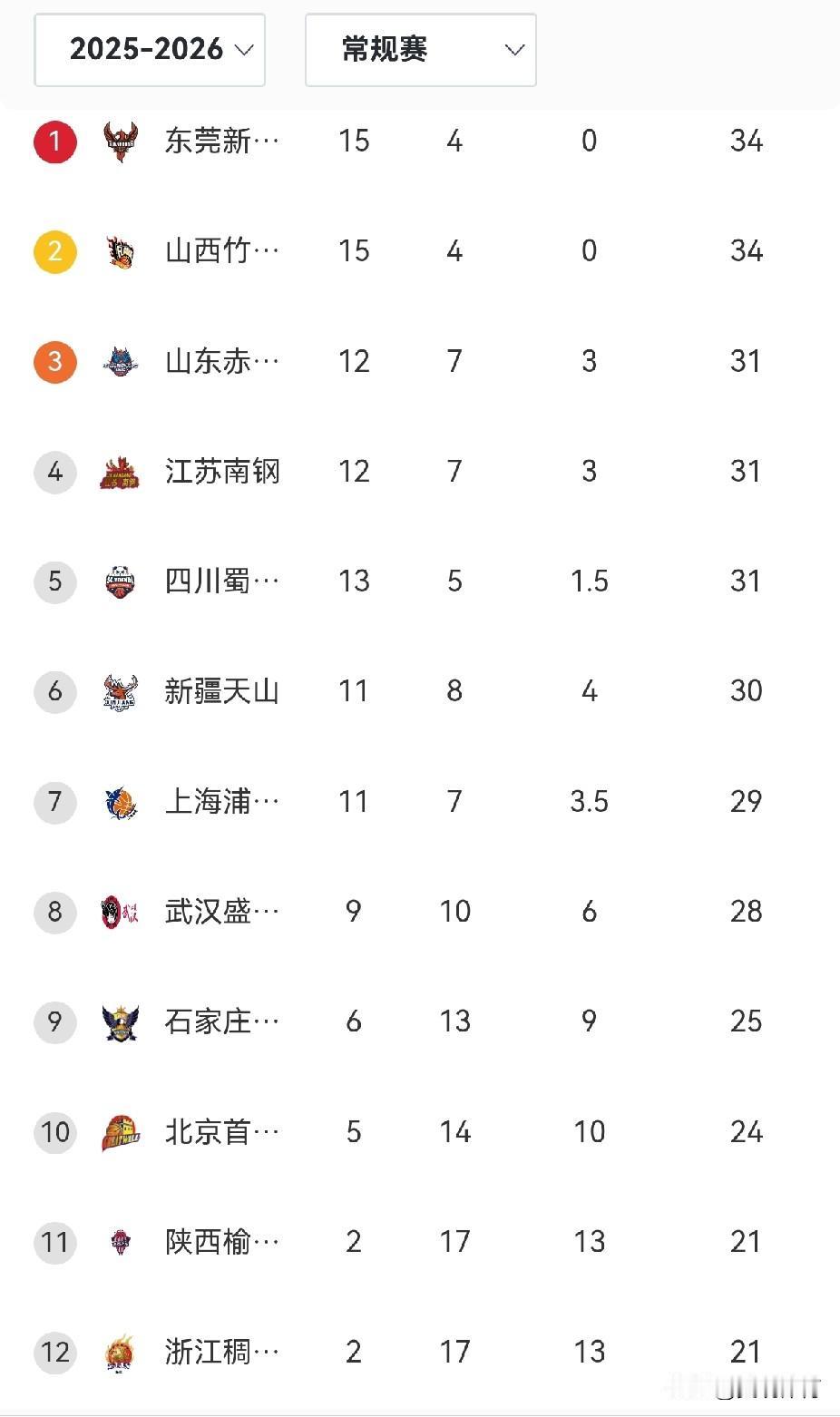Click the 四川蜀 panda team logo
The image size is (840, 1417).
[120, 581]
